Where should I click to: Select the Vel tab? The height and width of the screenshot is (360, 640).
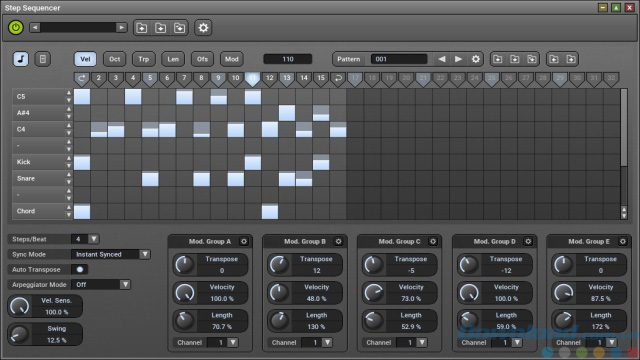[x=85, y=59]
